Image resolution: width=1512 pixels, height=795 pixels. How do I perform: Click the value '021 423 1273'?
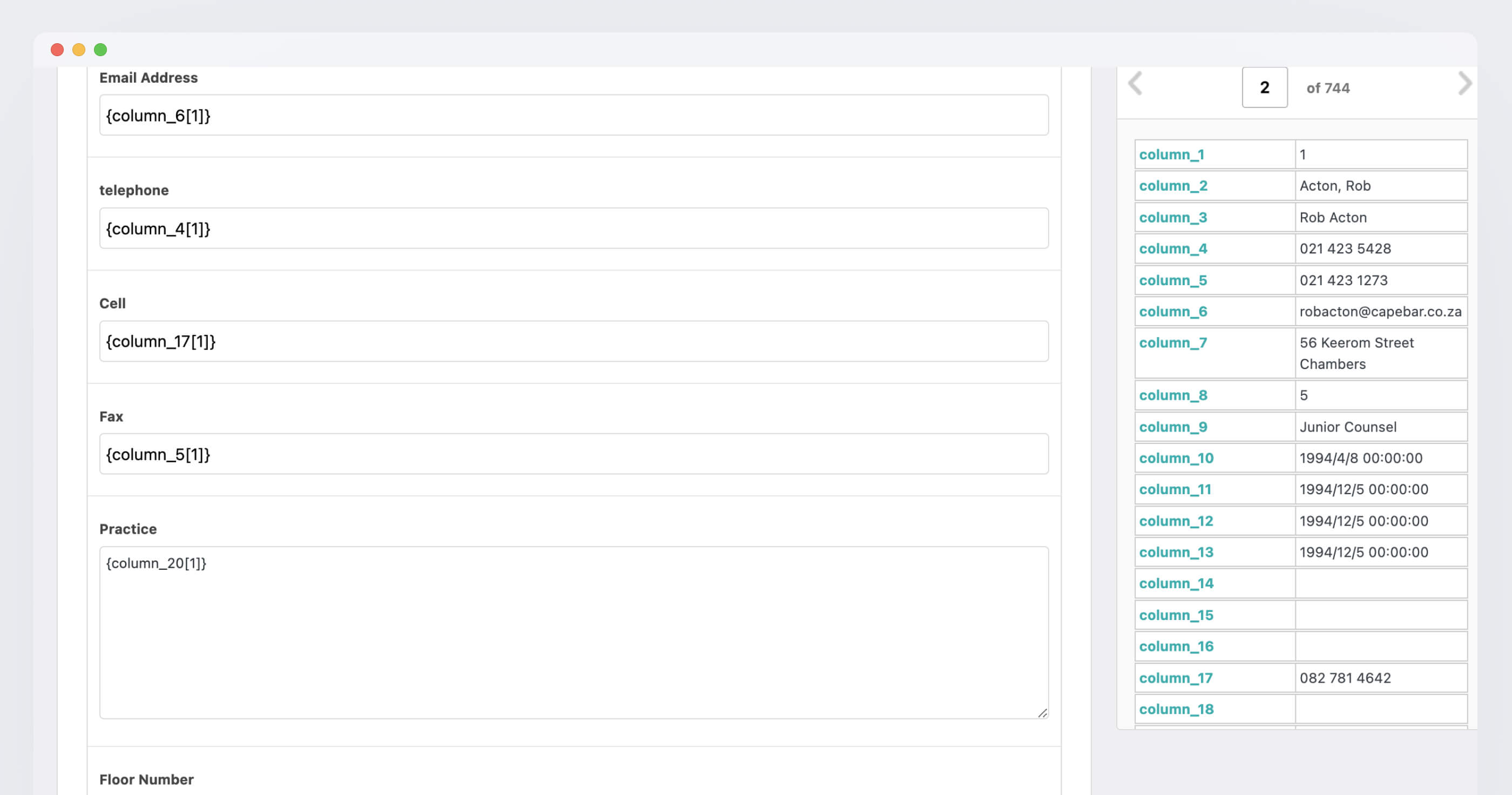(1343, 280)
